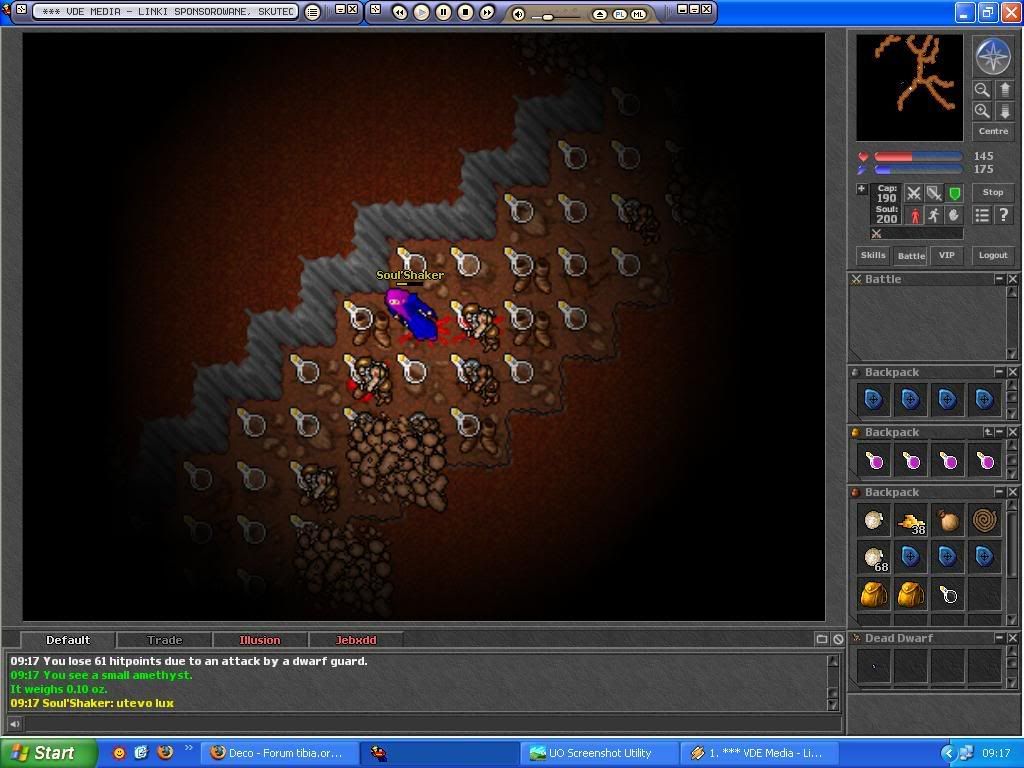Click the smiley icon in quick launch
Viewport: 1024px width, 768px height.
[119, 753]
